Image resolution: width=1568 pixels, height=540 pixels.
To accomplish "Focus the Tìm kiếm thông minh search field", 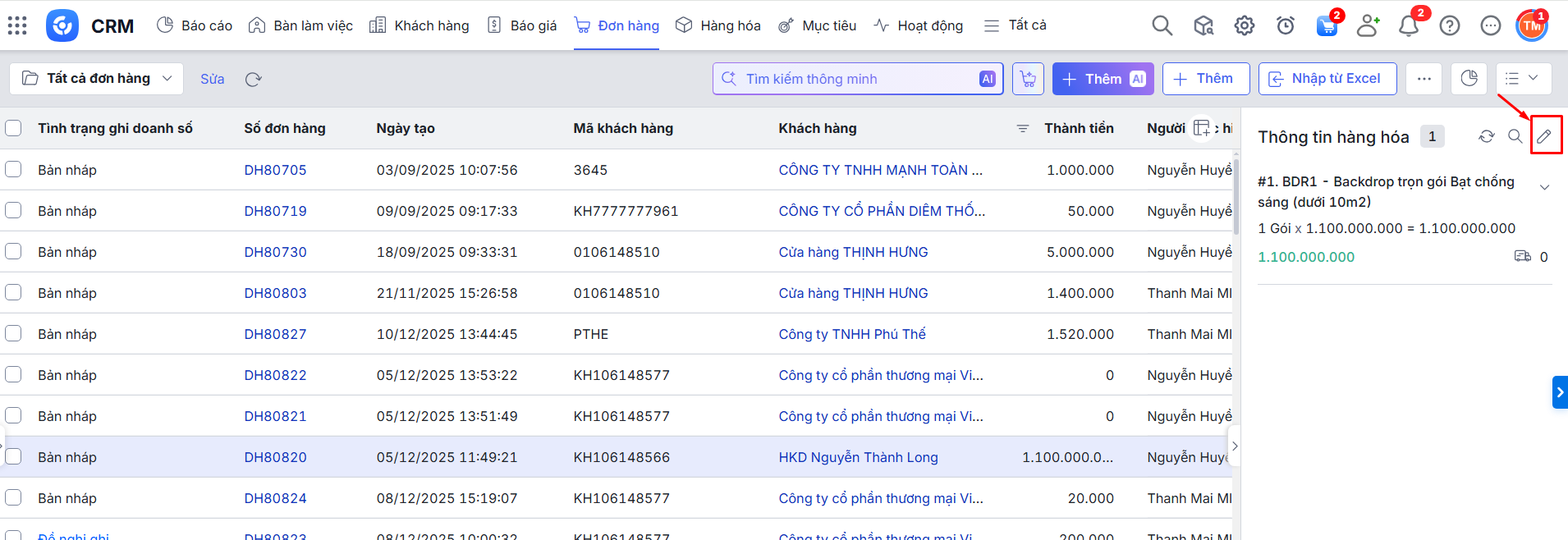I will pyautogui.click(x=854, y=79).
